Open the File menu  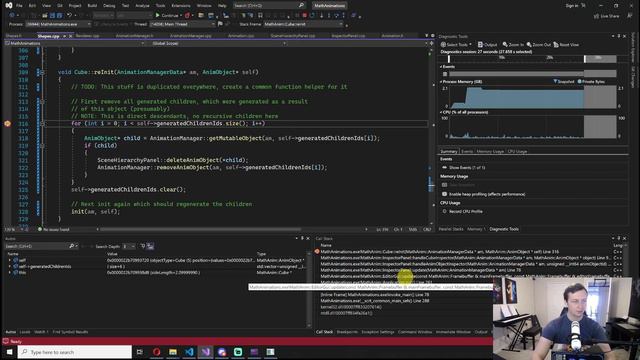click(19, 6)
